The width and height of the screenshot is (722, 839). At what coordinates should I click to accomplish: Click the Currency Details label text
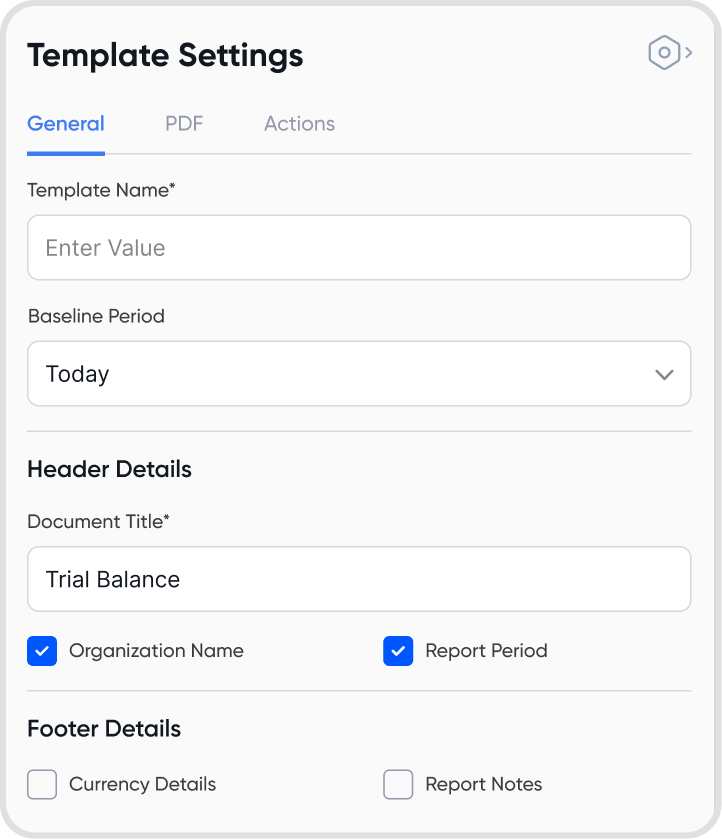coord(142,784)
